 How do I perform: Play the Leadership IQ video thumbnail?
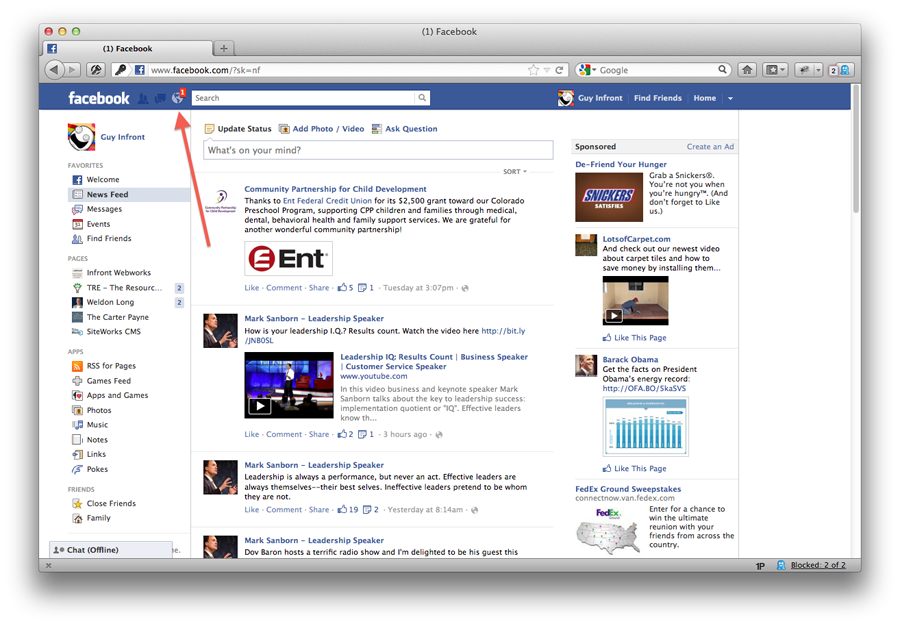tap(289, 385)
